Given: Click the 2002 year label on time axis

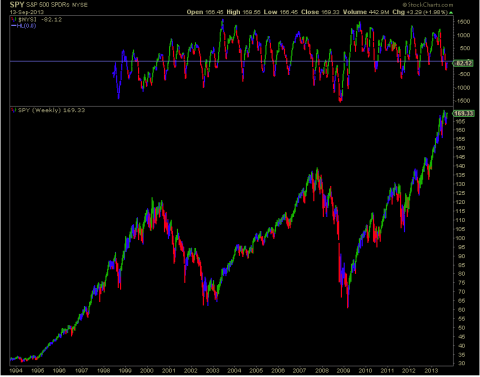Looking at the screenshot, I should click(191, 371).
